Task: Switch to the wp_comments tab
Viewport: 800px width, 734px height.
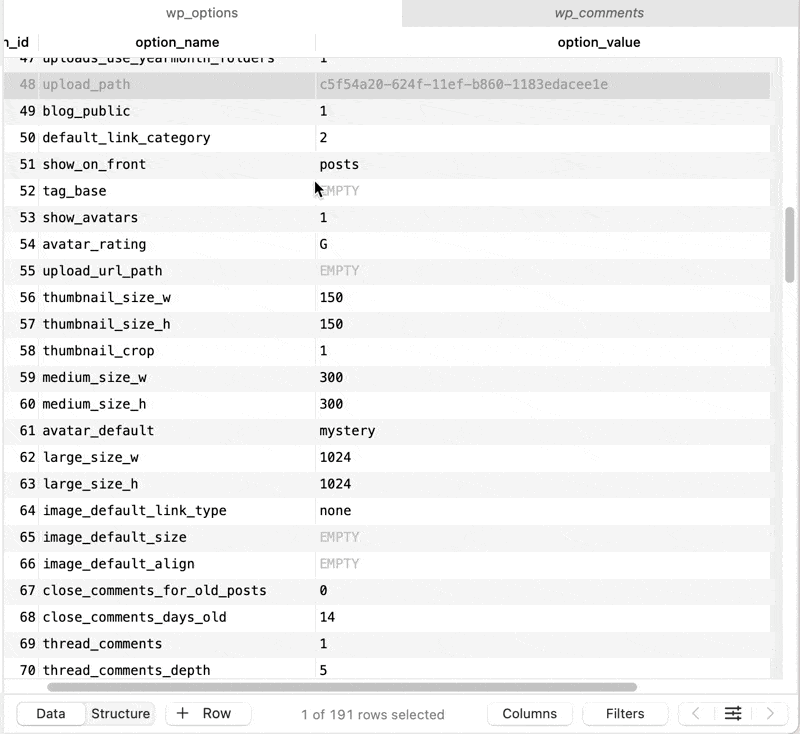Action: coord(600,14)
